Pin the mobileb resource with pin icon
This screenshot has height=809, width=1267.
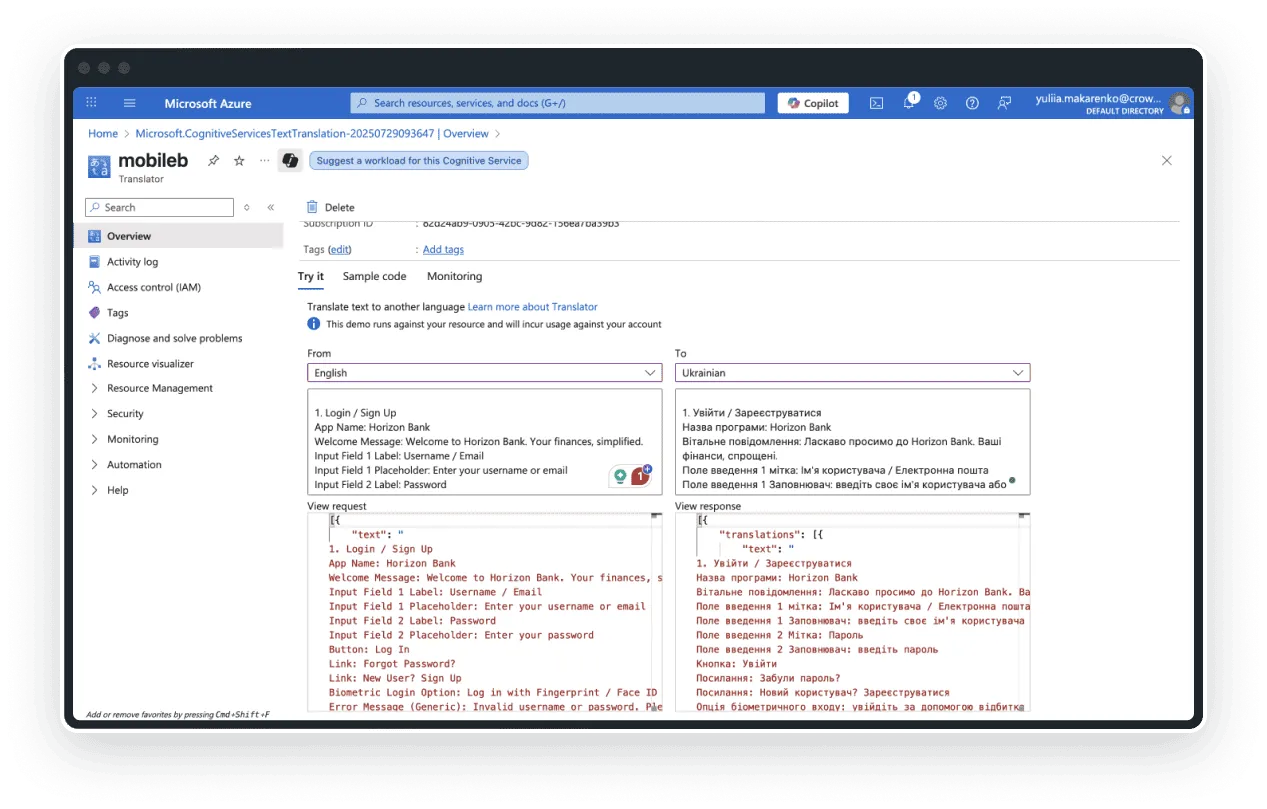click(212, 160)
